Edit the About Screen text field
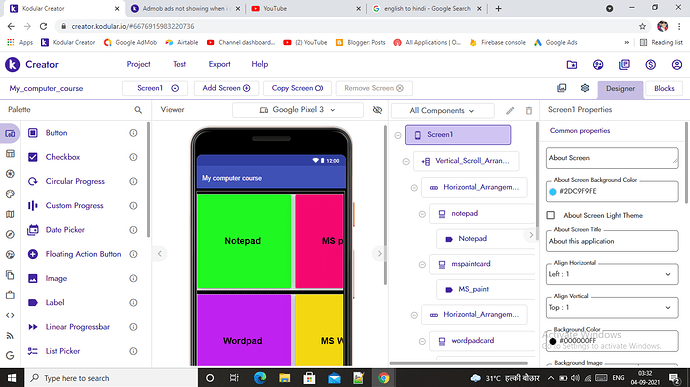This screenshot has height=387, width=690. [x=612, y=158]
